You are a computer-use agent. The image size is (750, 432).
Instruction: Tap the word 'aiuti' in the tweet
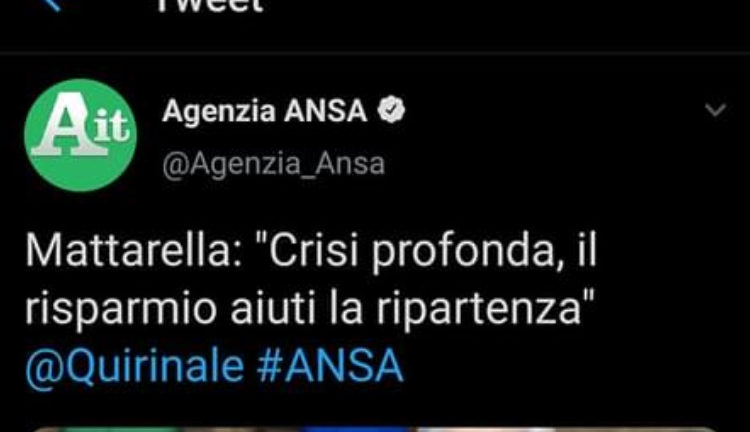pyautogui.click(x=273, y=308)
